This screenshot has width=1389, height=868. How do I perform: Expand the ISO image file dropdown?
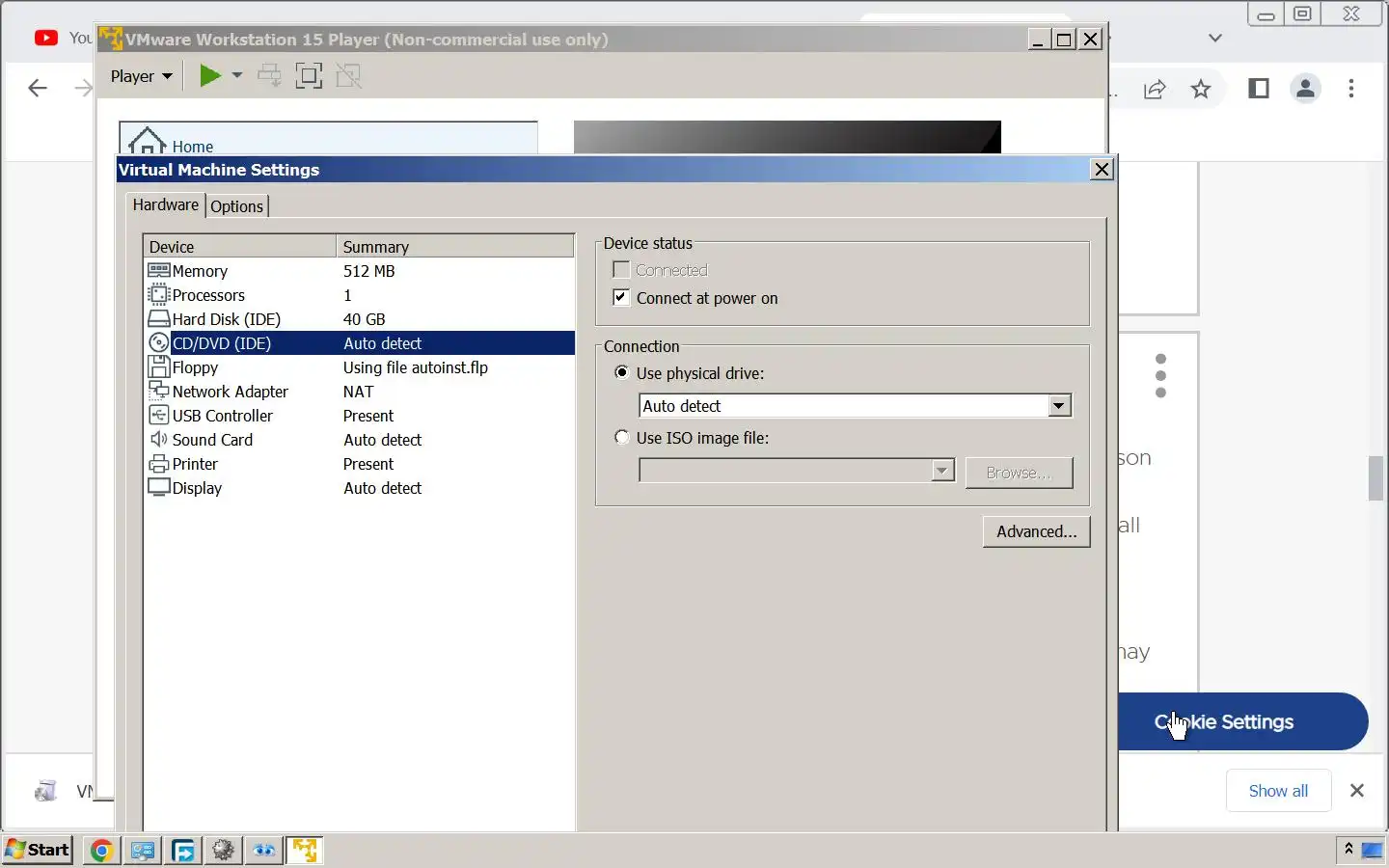point(942,471)
